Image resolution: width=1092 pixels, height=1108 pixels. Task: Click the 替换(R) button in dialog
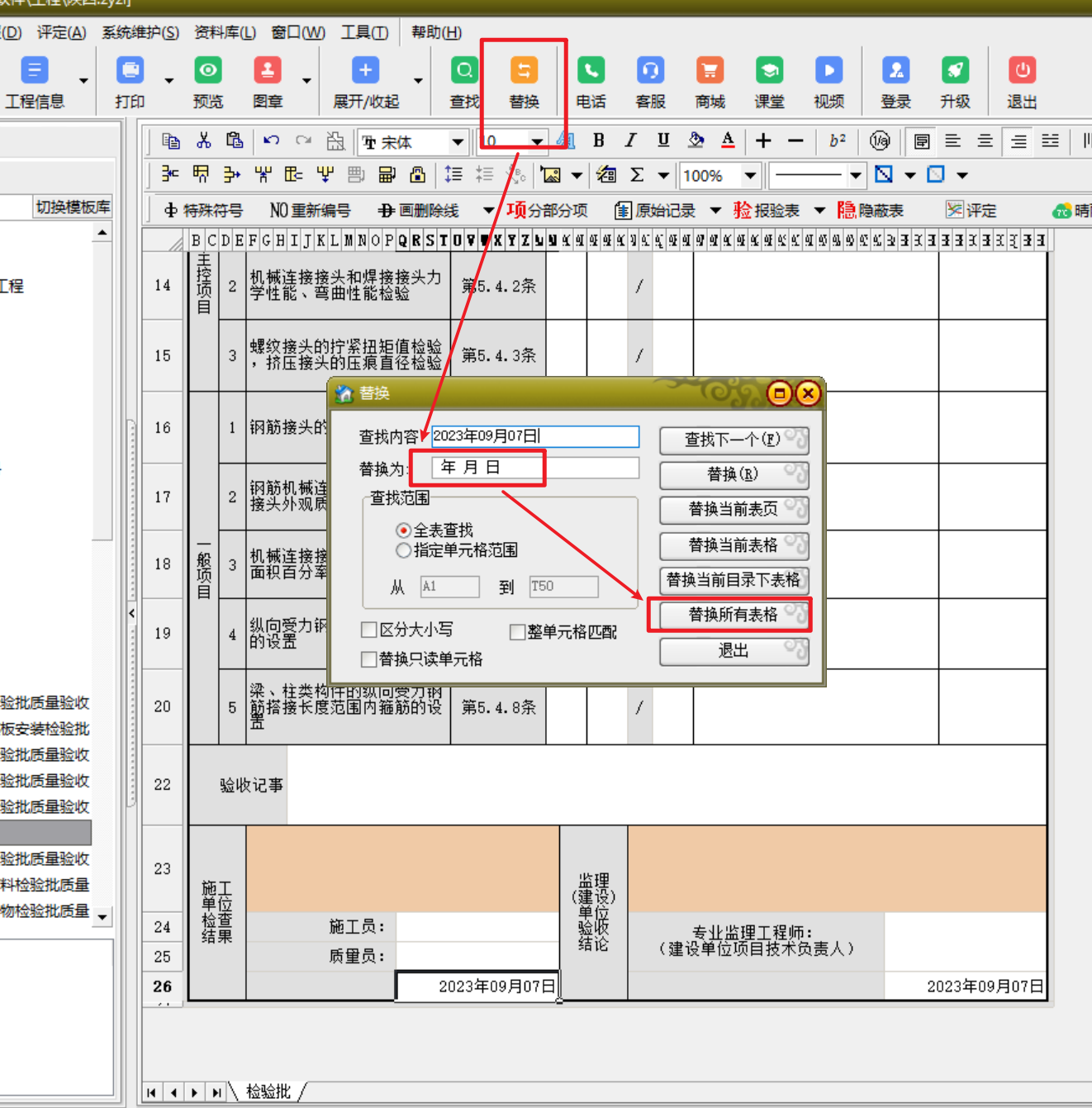tap(734, 474)
